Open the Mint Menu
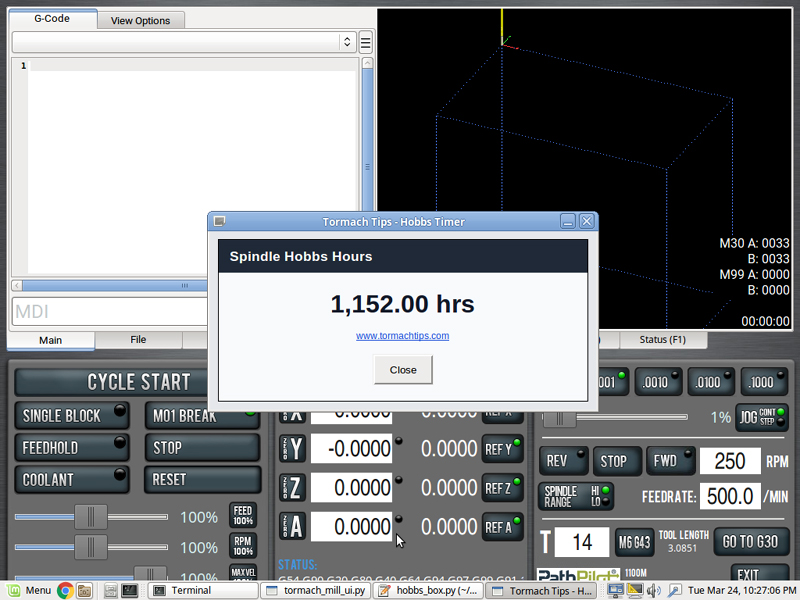The height and width of the screenshot is (600, 800). 28,590
